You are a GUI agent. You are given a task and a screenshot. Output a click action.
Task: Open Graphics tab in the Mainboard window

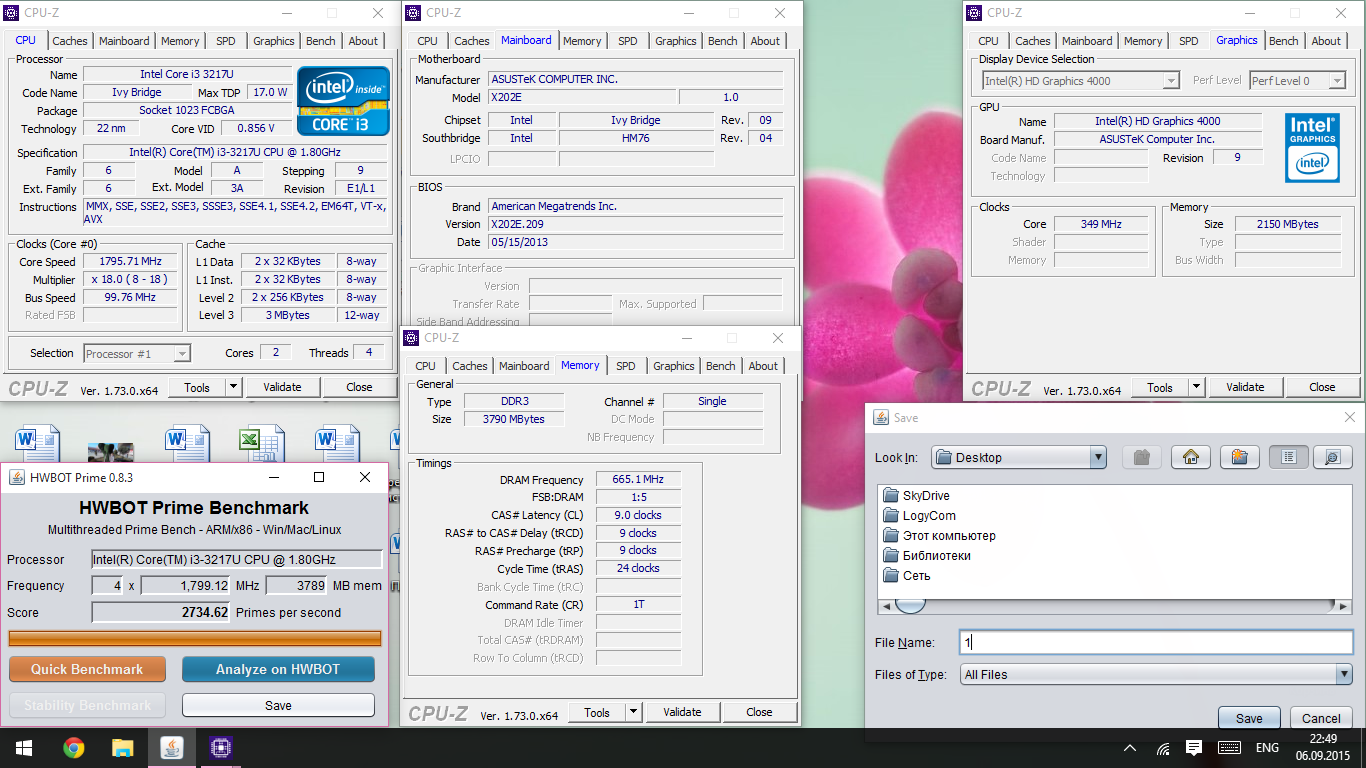point(676,41)
